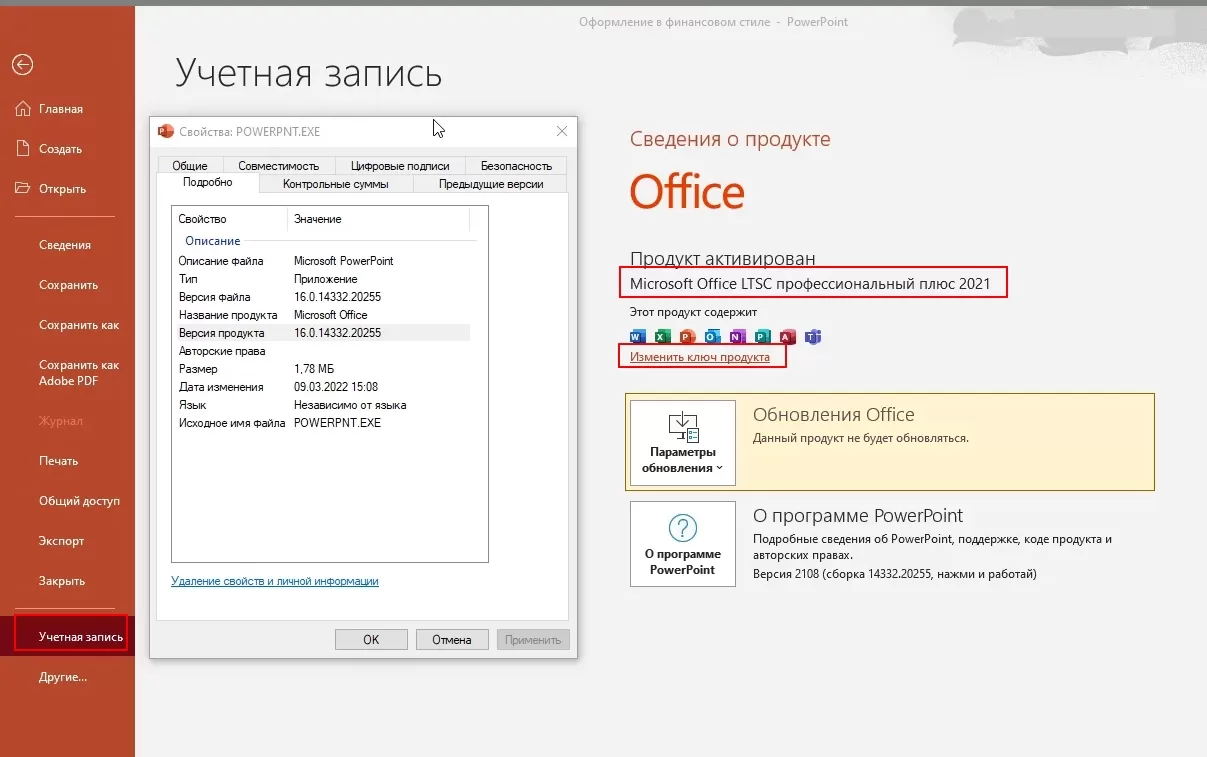Click the Outlook icon in product list
1207x757 pixels.
pyautogui.click(x=713, y=337)
